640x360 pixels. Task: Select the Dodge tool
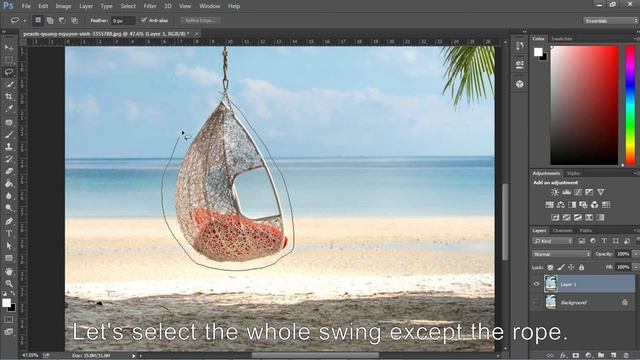[x=9, y=208]
